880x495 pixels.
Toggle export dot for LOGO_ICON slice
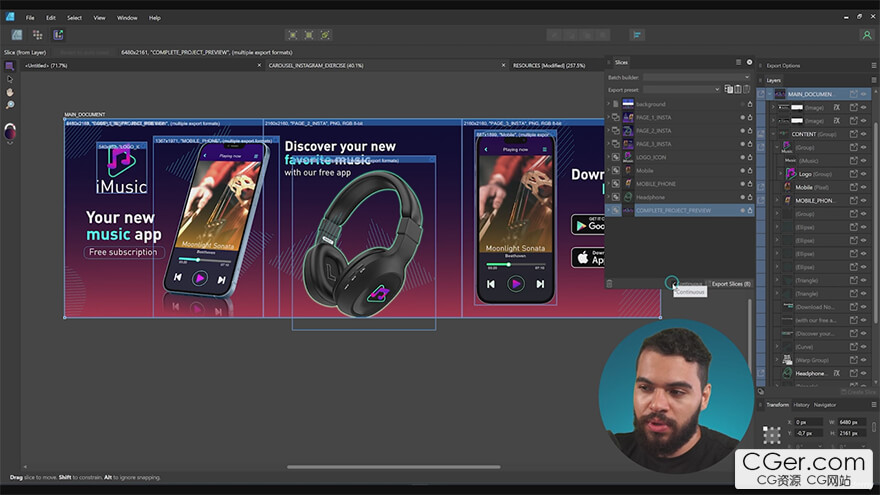pyautogui.click(x=742, y=157)
